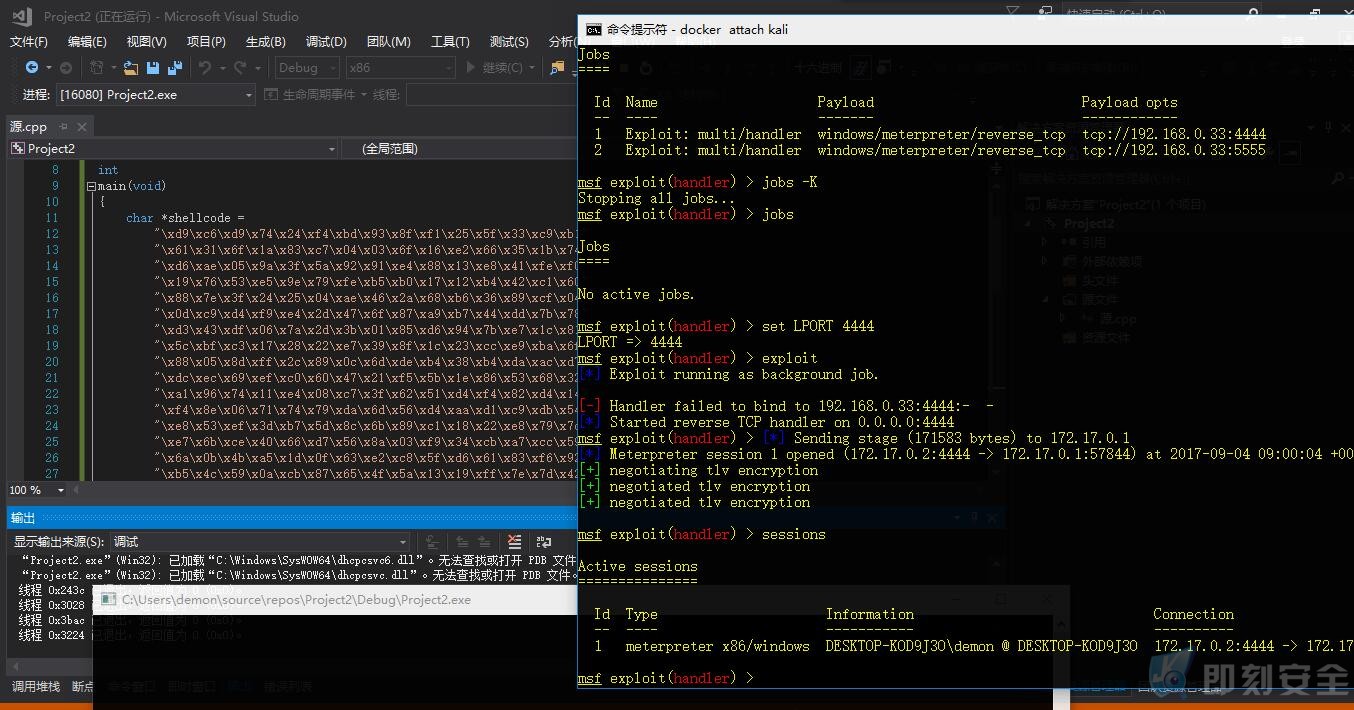
Task: Click the previous message icon in output toolbar
Action: pyautogui.click(x=463, y=541)
